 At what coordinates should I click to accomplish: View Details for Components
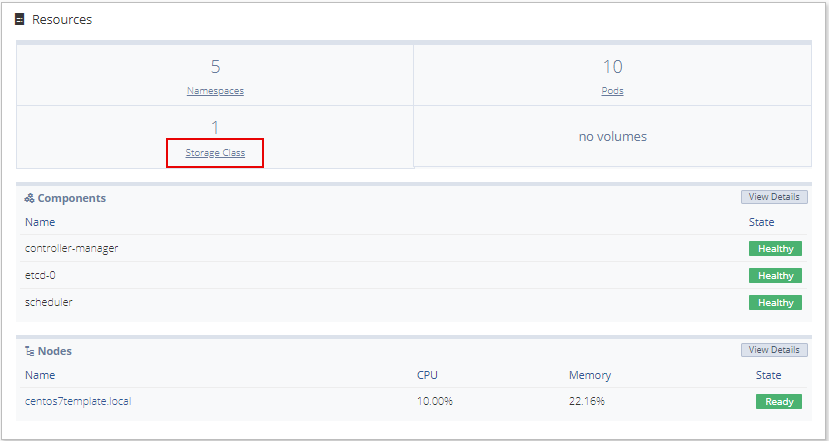[x=774, y=197]
